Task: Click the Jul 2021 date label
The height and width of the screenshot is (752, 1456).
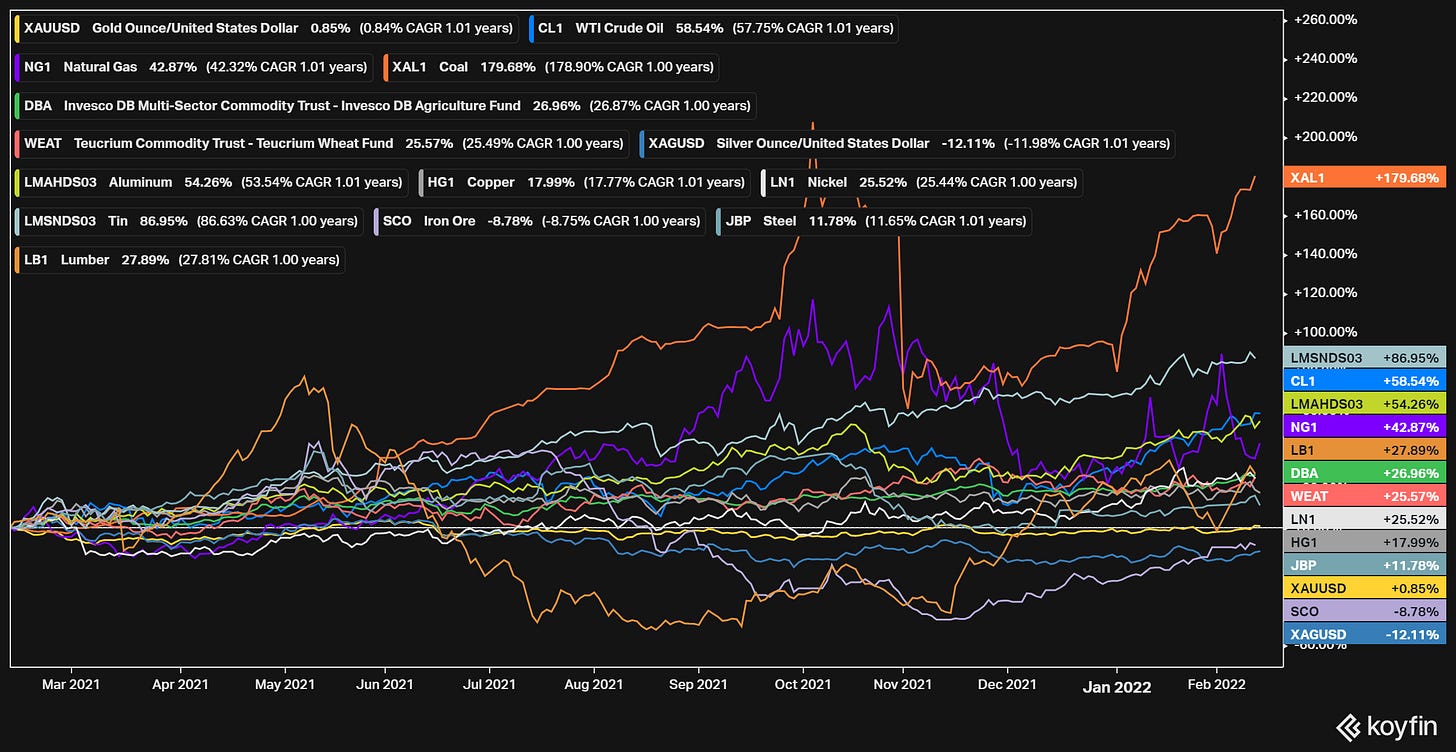Action: (x=490, y=685)
